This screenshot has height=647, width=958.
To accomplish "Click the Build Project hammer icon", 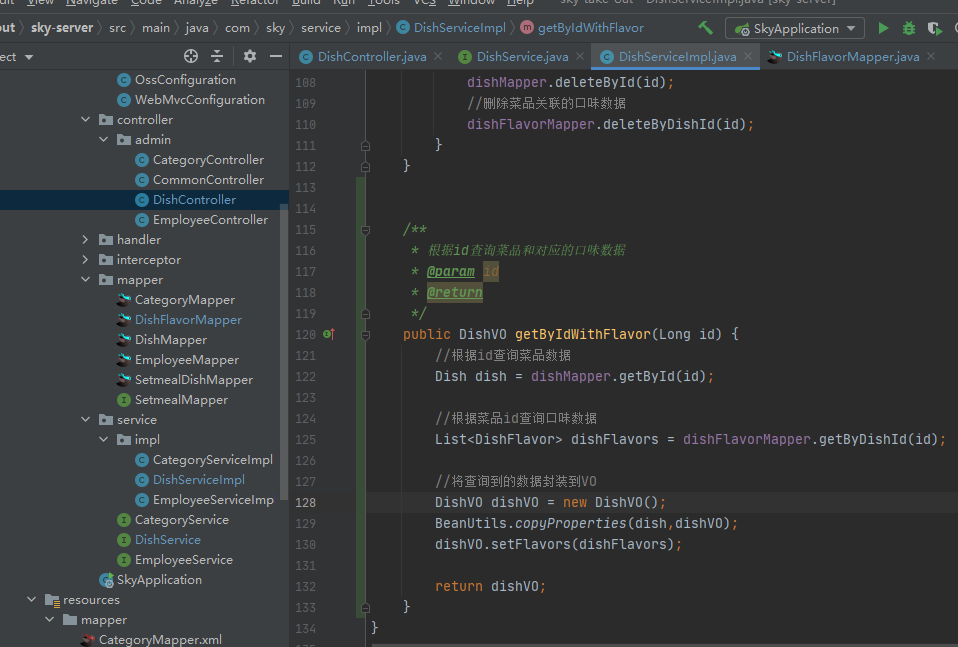I will 706,28.
